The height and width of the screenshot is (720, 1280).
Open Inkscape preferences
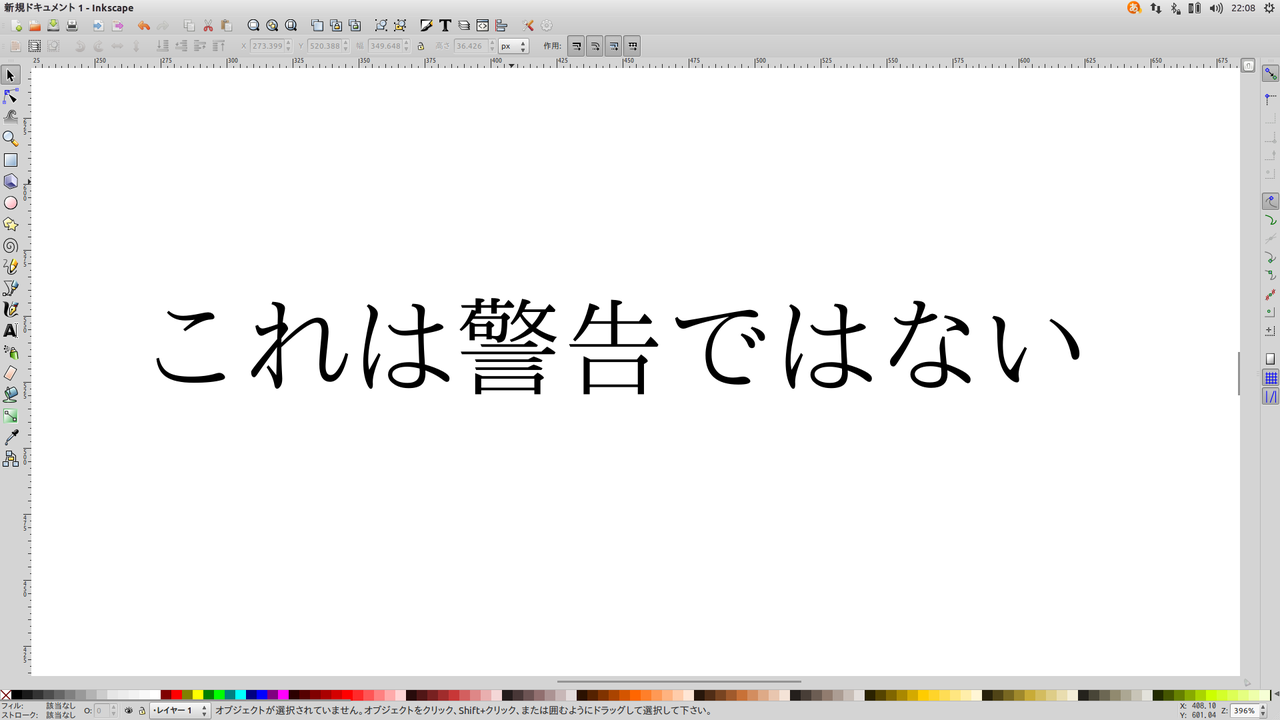click(528, 25)
